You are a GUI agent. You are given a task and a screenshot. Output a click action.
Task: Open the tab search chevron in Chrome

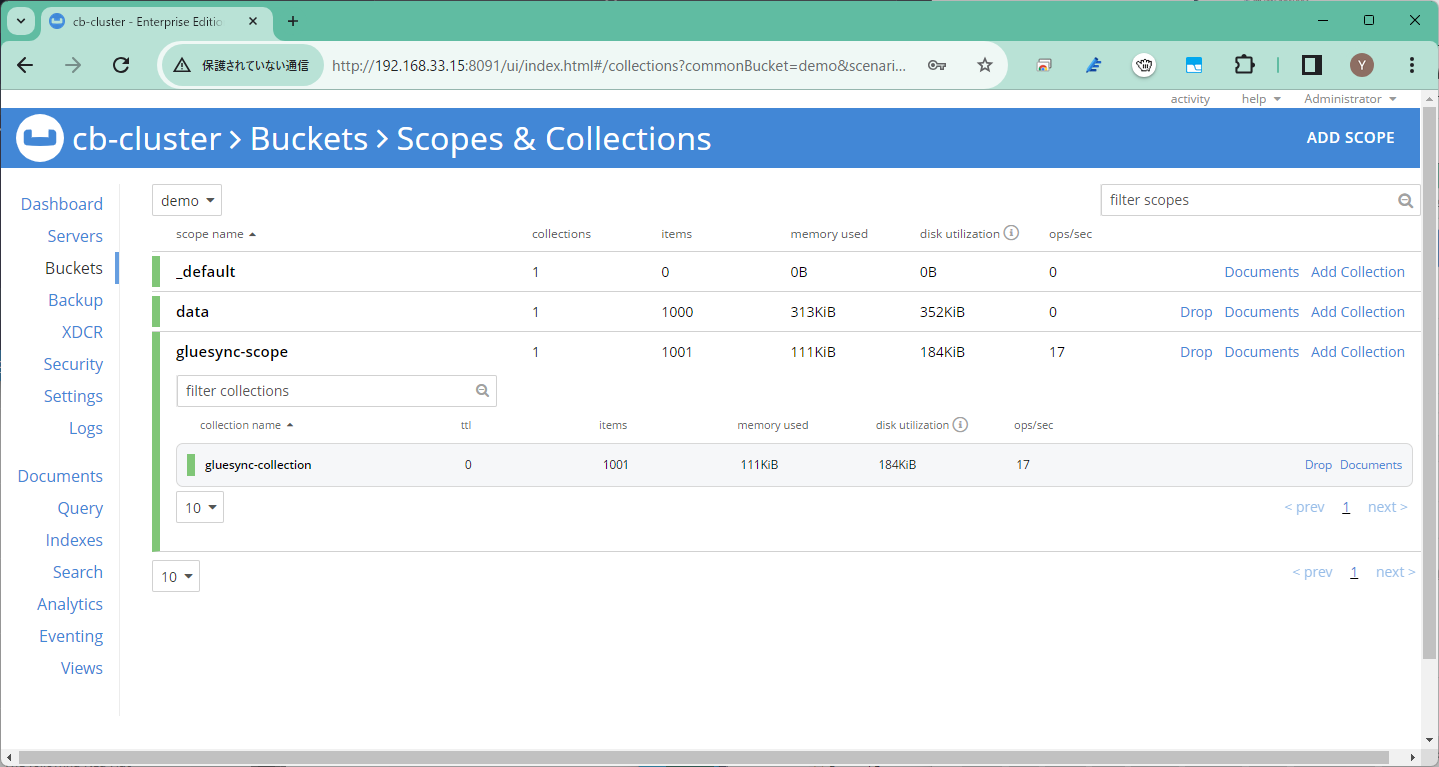[20, 21]
